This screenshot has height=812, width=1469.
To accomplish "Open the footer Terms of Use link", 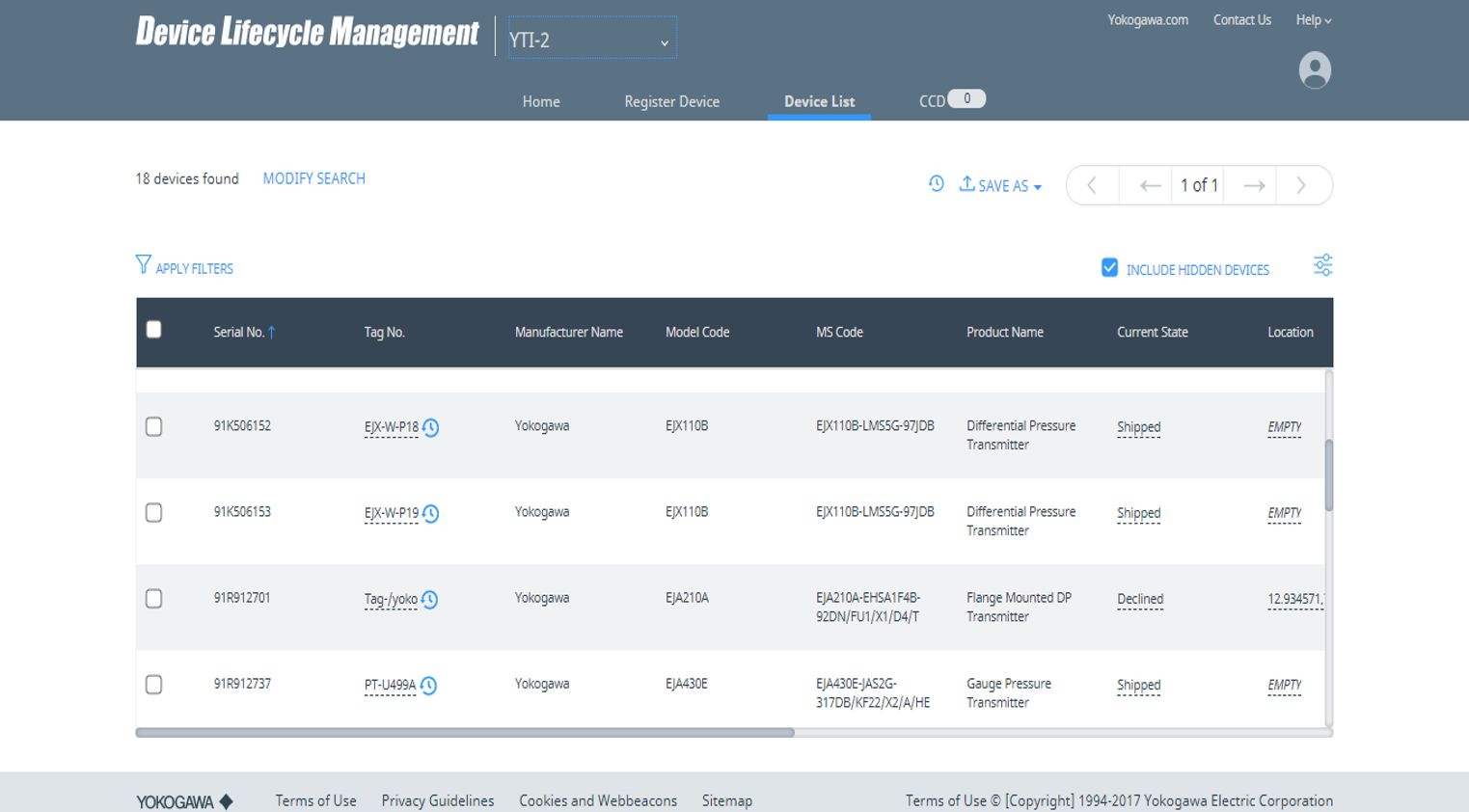I will click(x=315, y=800).
